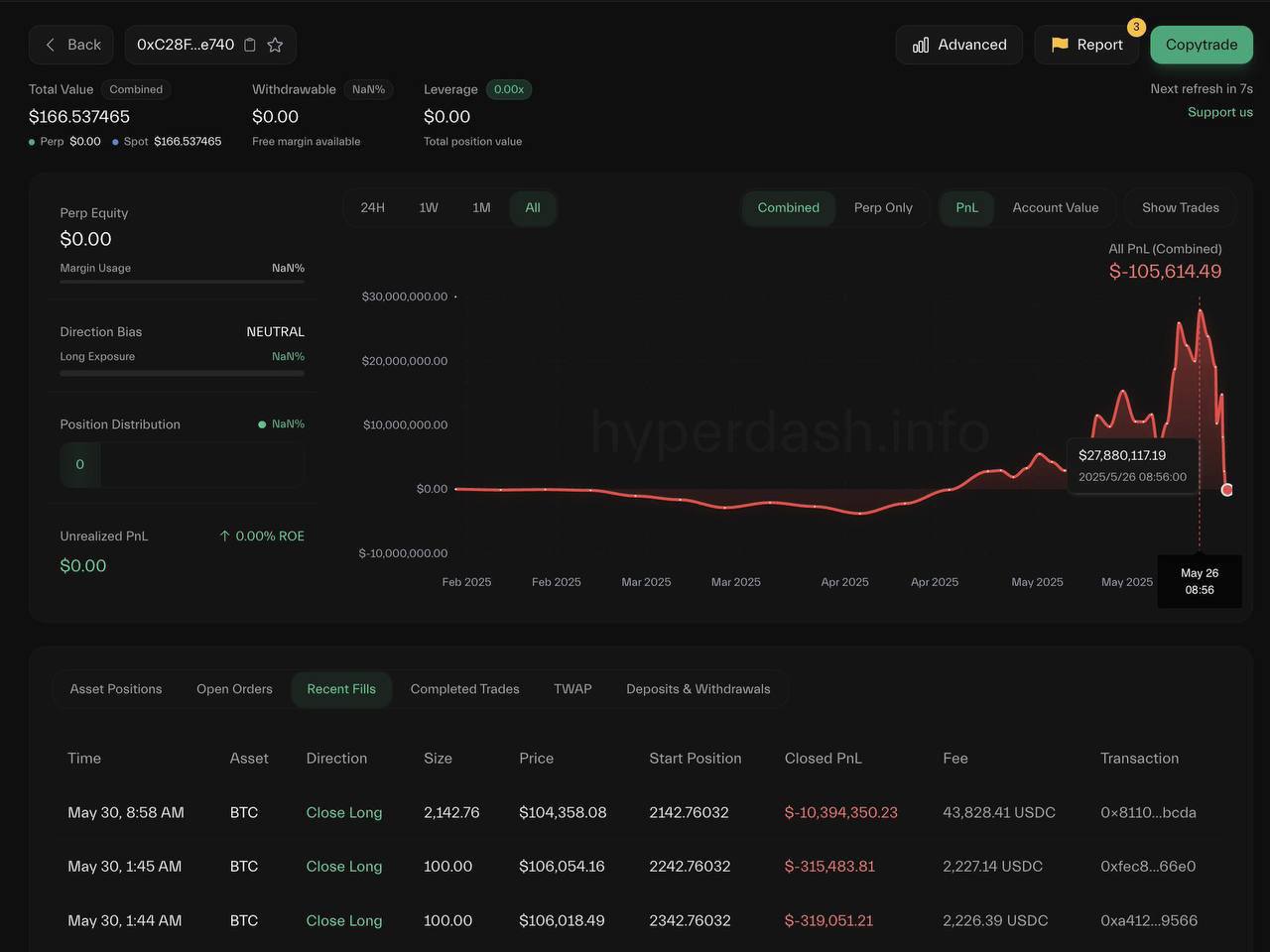1270x952 pixels.
Task: Toggle chart to Account Value
Action: coord(1056,207)
